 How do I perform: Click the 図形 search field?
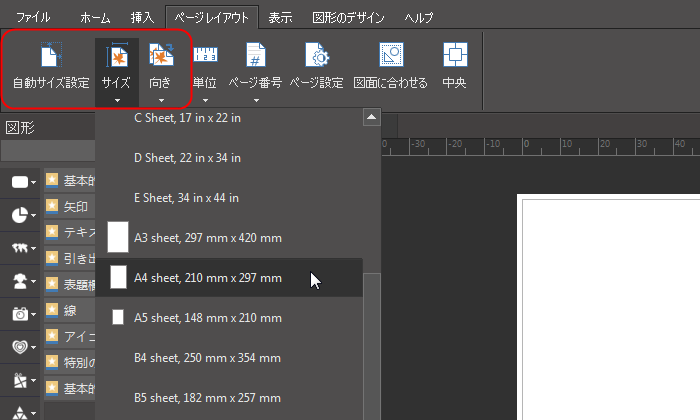click(48, 151)
